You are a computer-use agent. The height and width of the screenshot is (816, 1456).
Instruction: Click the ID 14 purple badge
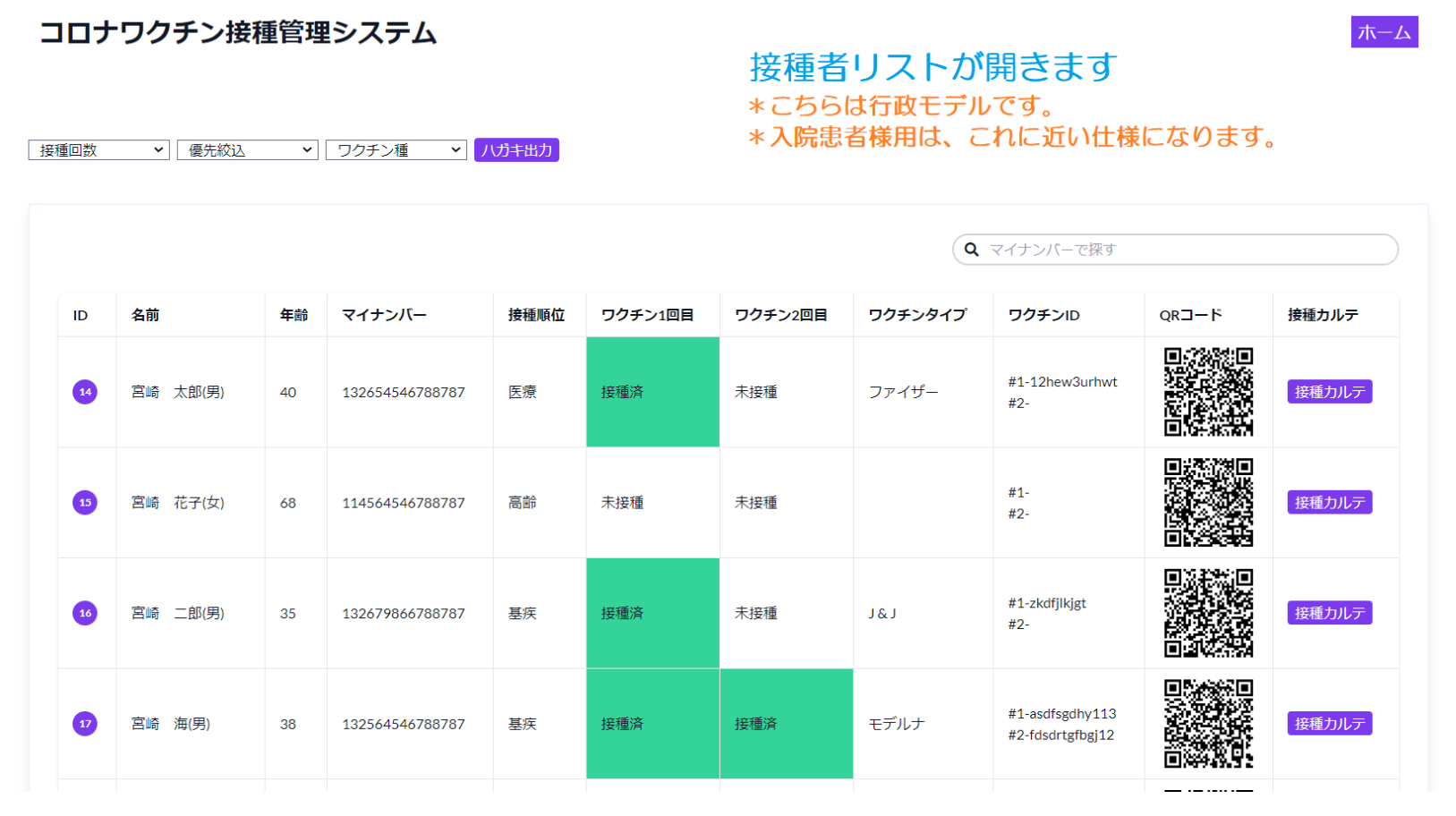pos(85,392)
